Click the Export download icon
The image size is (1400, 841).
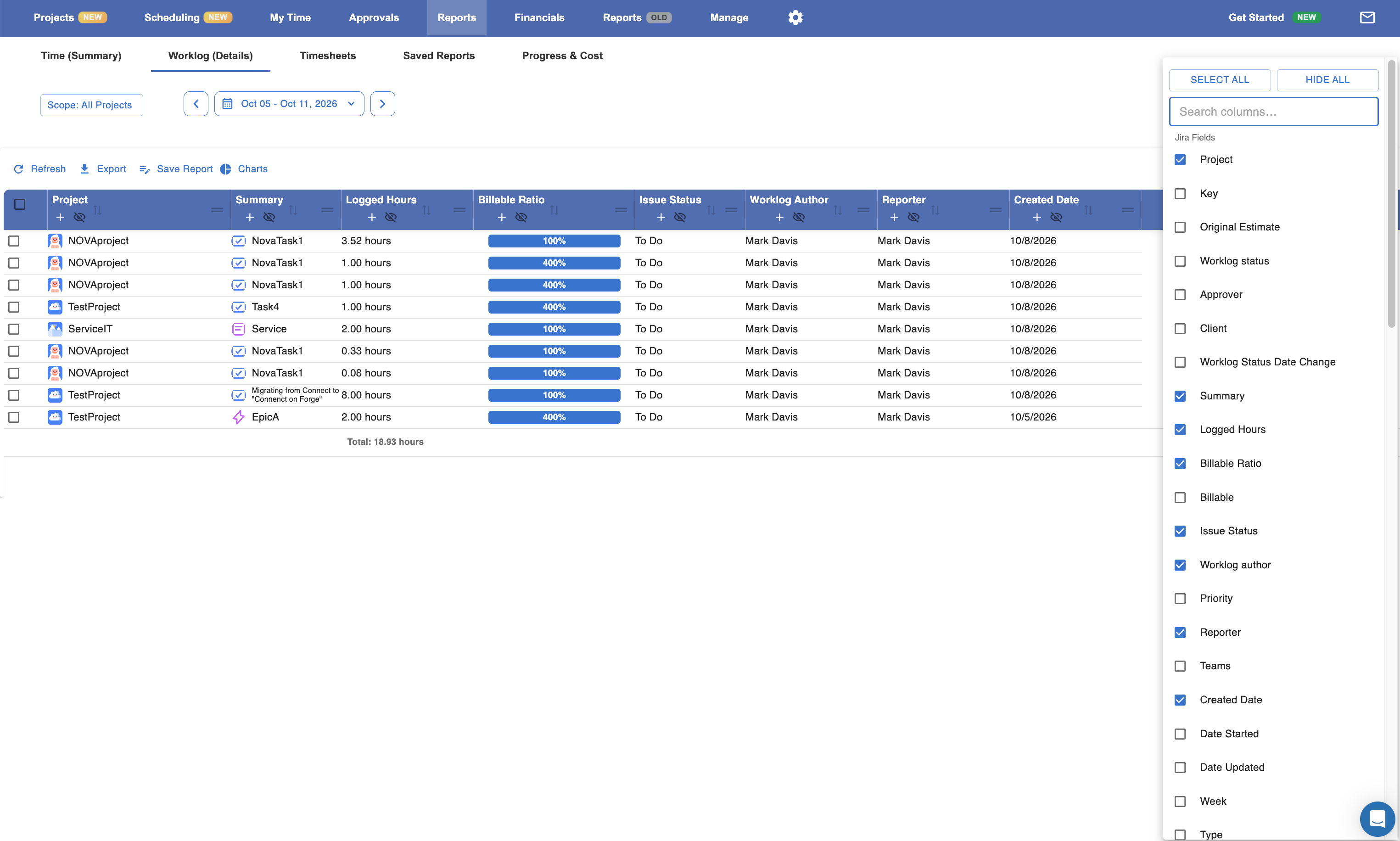pos(84,169)
